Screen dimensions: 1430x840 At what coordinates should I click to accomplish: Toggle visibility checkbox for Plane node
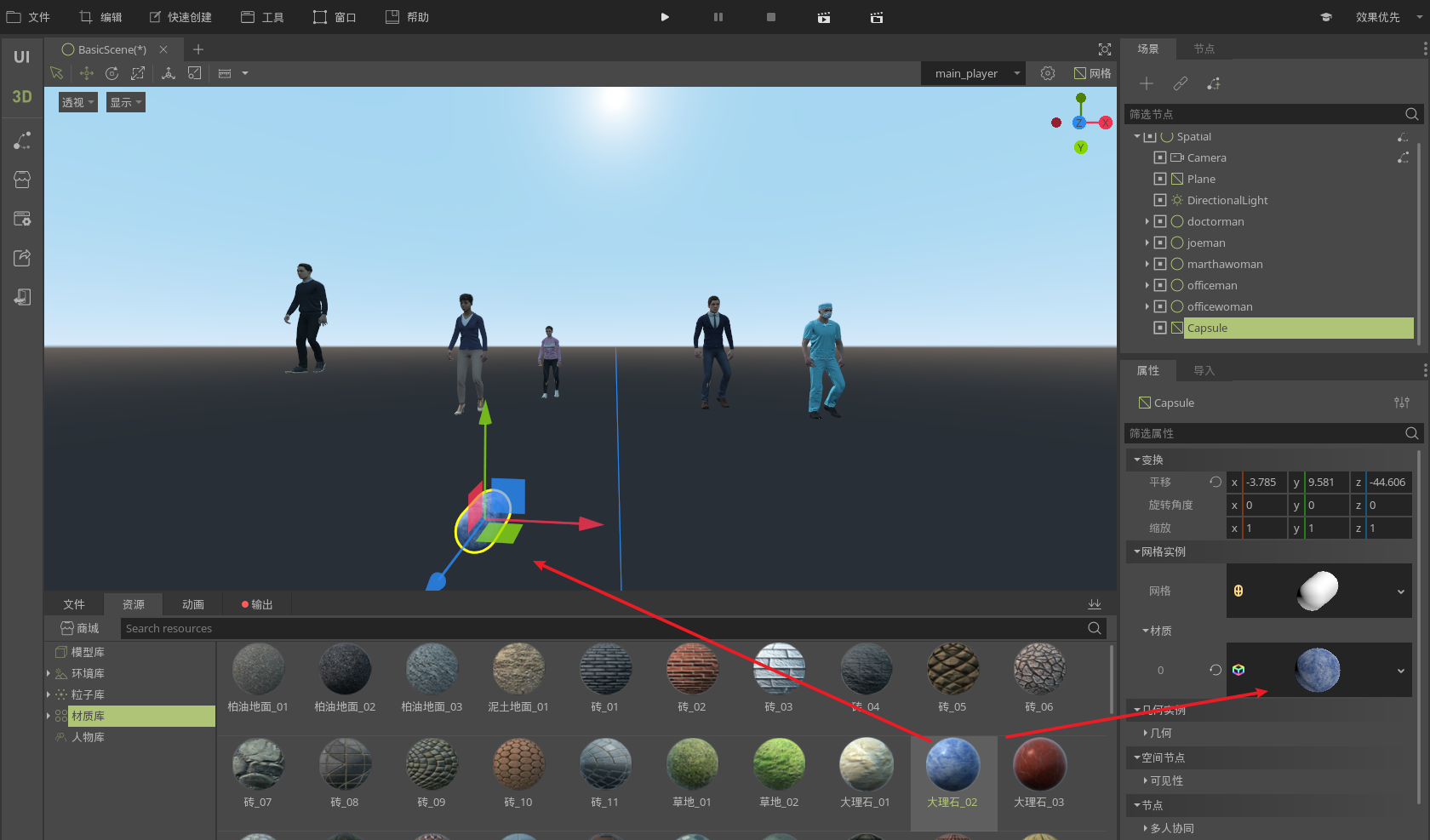pos(1159,179)
